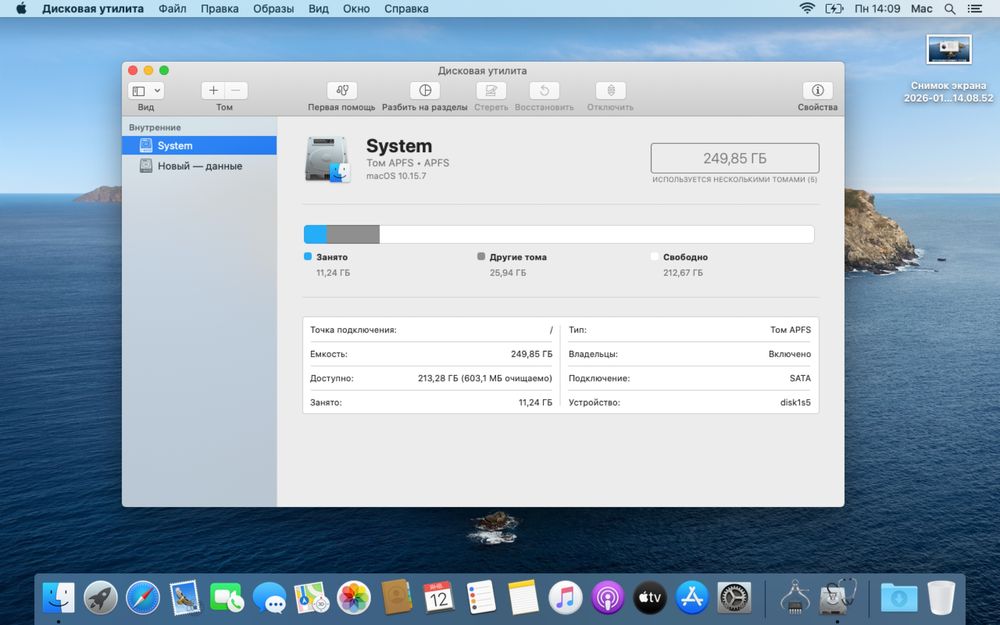
Task: Open Messages from the Dock
Action: pos(269,598)
